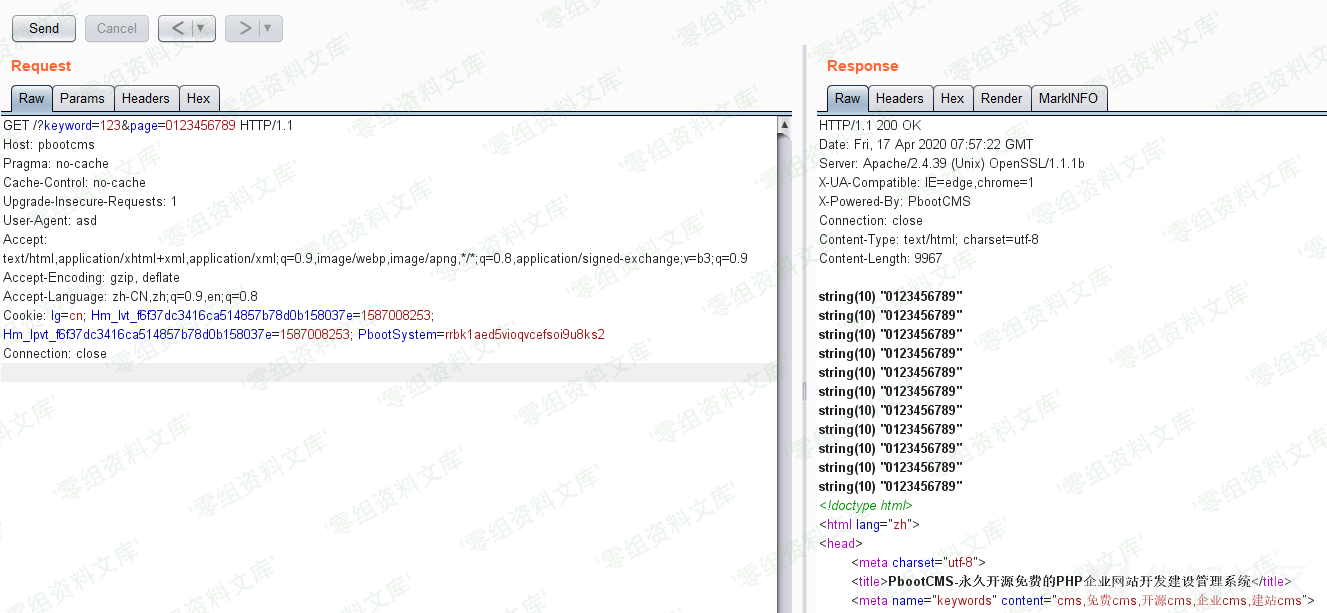This screenshot has width=1327, height=613.
Task: Click the divider handle between Request and Response
Action: click(x=804, y=390)
